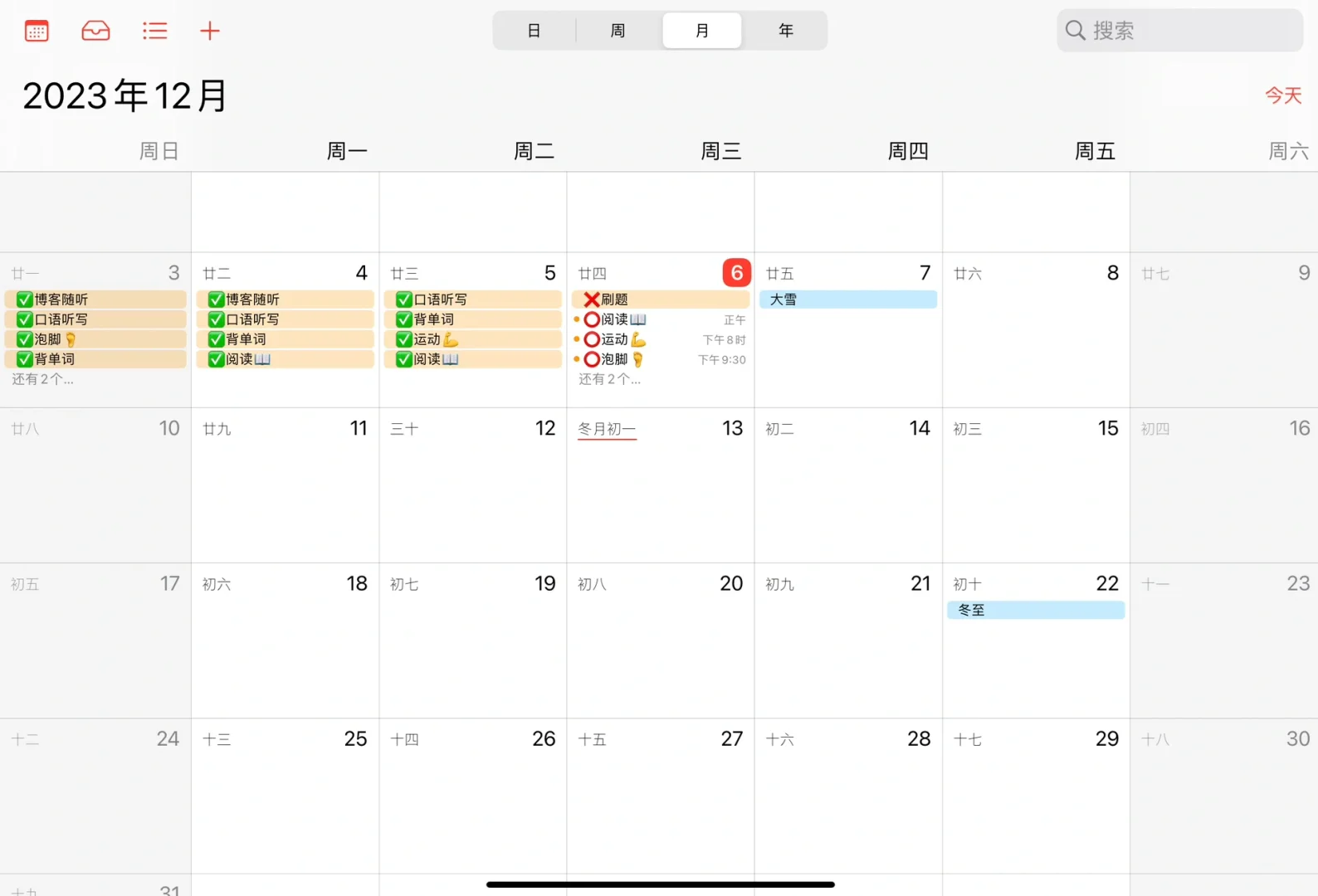Open 口语听写 event on December 4
Screen dimensions: 1318x896
click(x=286, y=319)
